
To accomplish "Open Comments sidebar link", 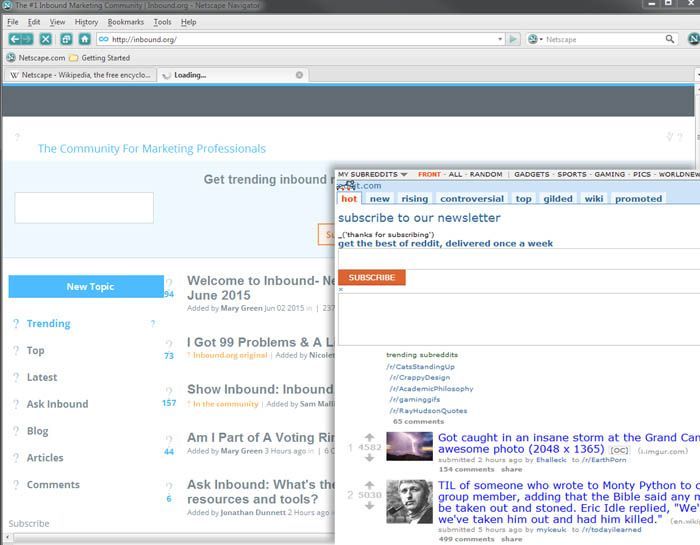I will (53, 484).
